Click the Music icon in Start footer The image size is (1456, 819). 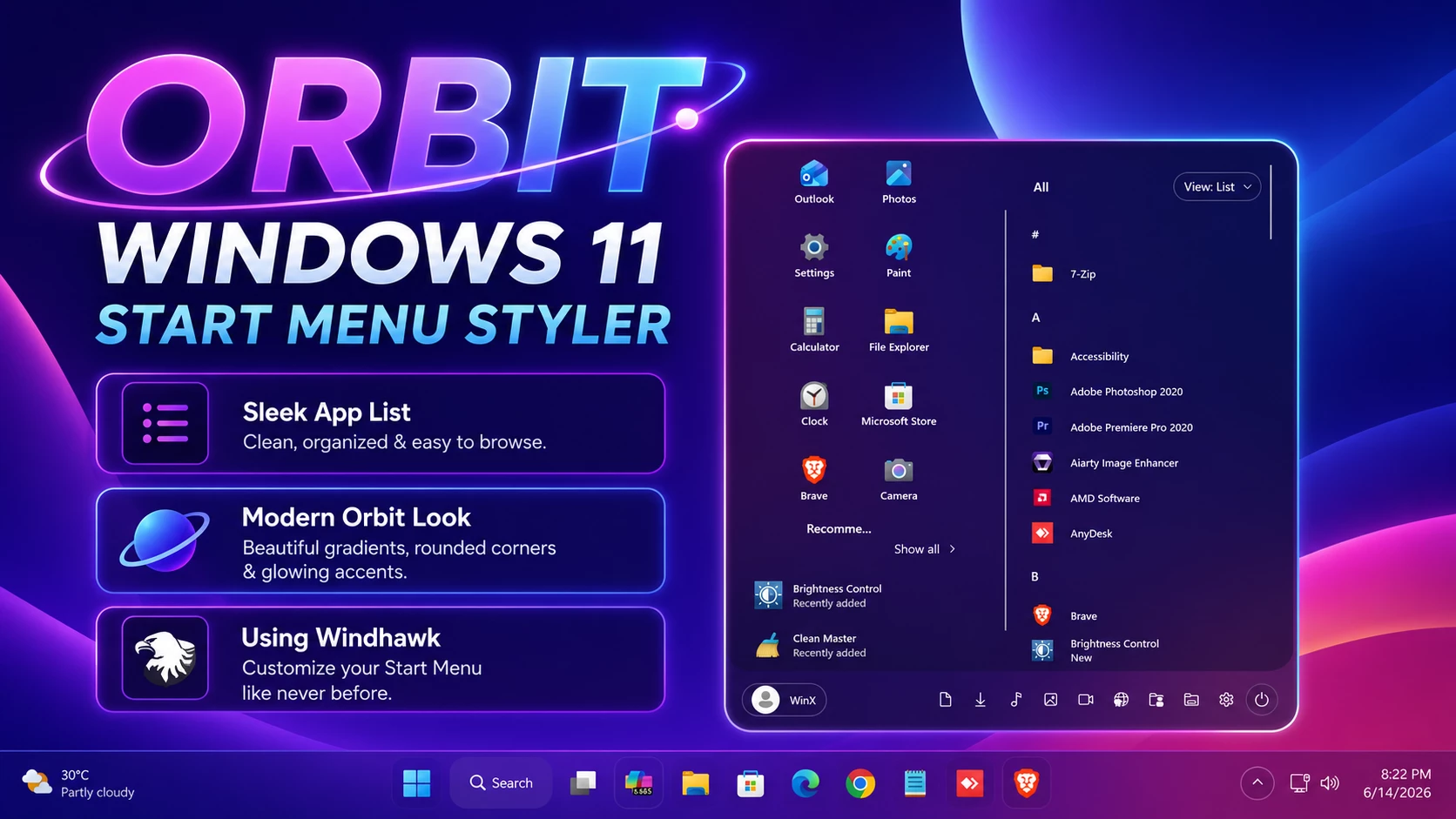click(x=1015, y=700)
